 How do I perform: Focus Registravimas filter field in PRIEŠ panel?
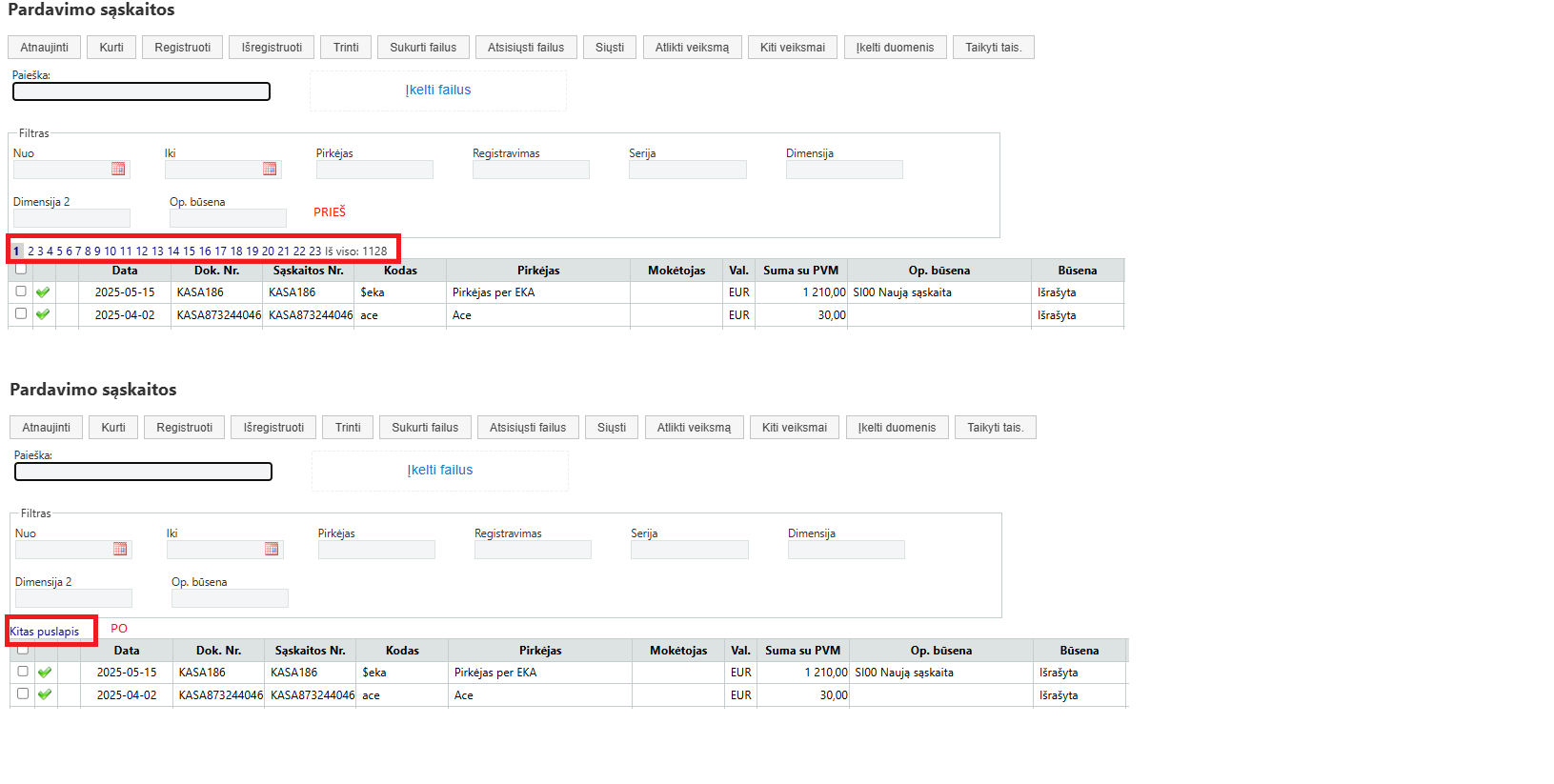[531, 170]
